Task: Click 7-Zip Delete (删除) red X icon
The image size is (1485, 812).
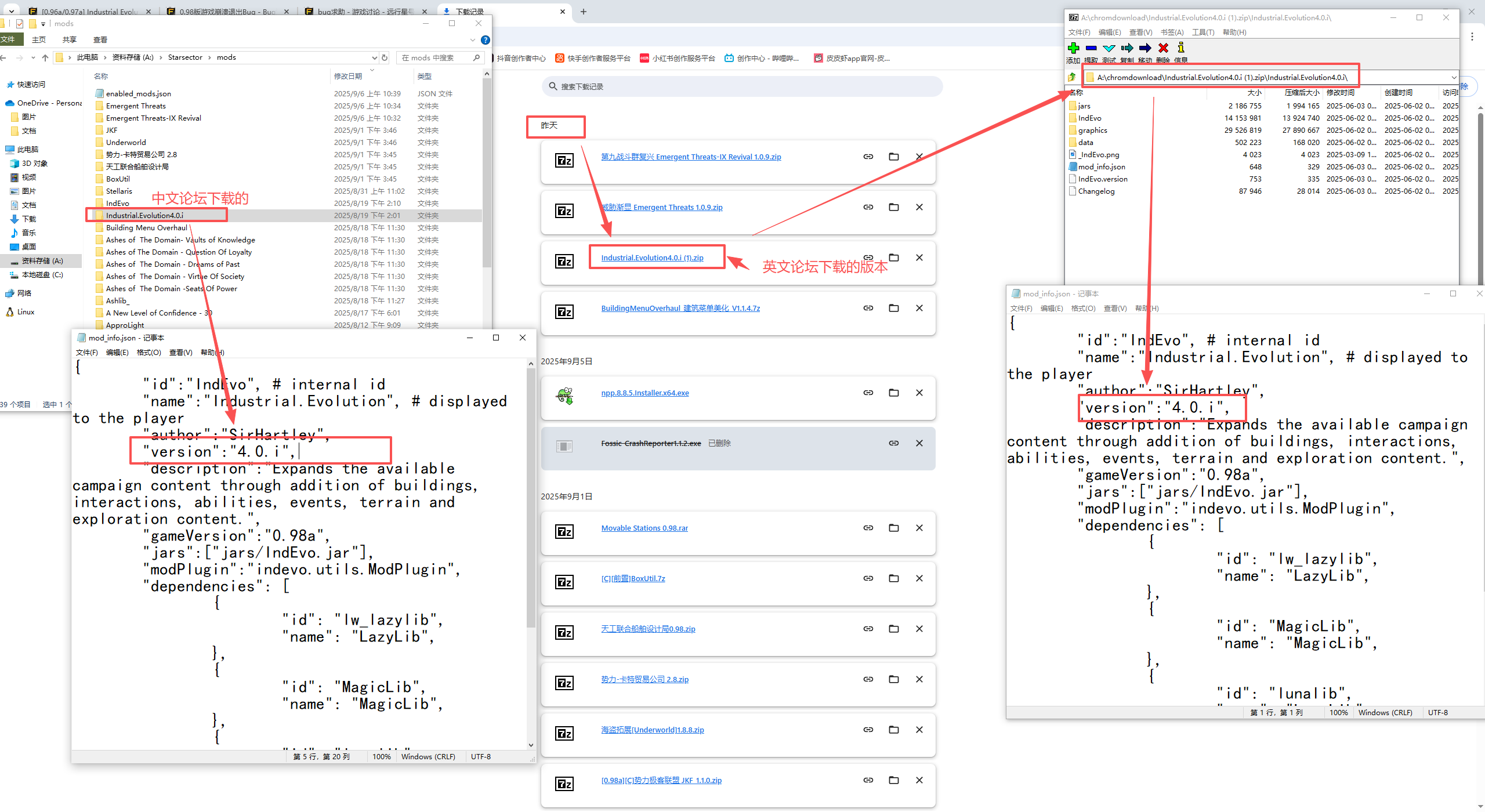Action: point(1163,48)
